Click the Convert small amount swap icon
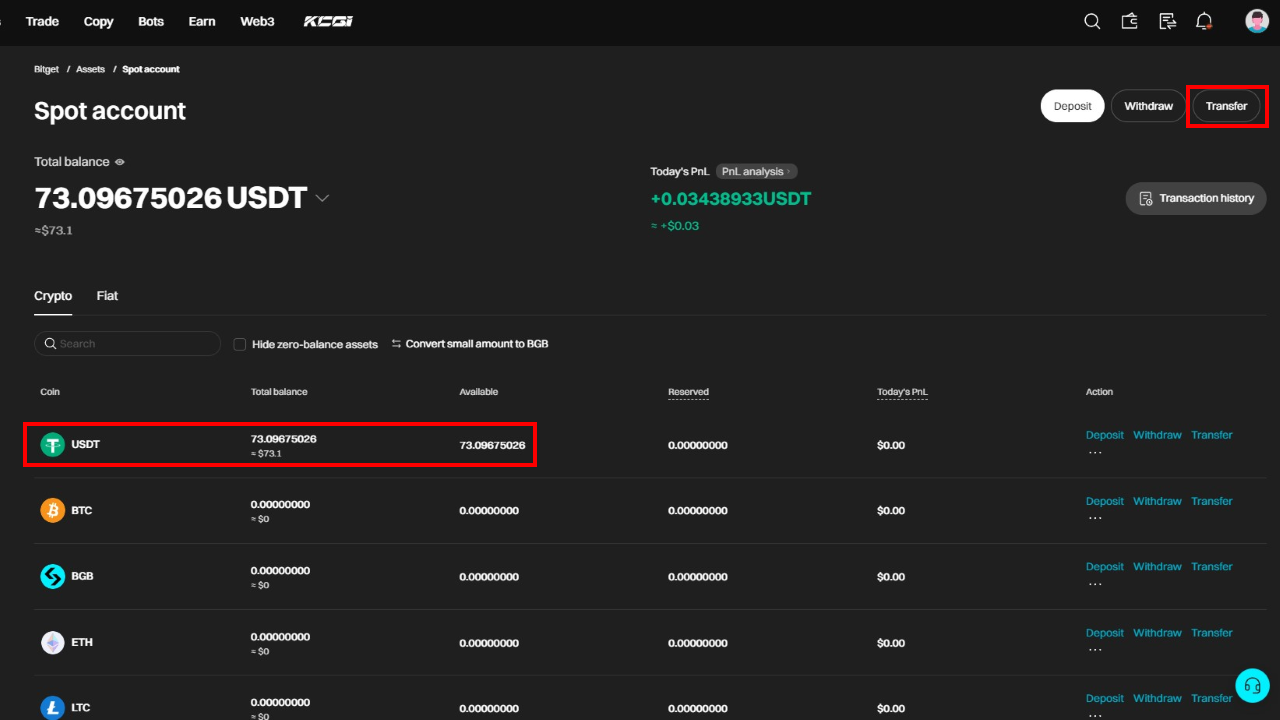1280x720 pixels. pos(396,343)
